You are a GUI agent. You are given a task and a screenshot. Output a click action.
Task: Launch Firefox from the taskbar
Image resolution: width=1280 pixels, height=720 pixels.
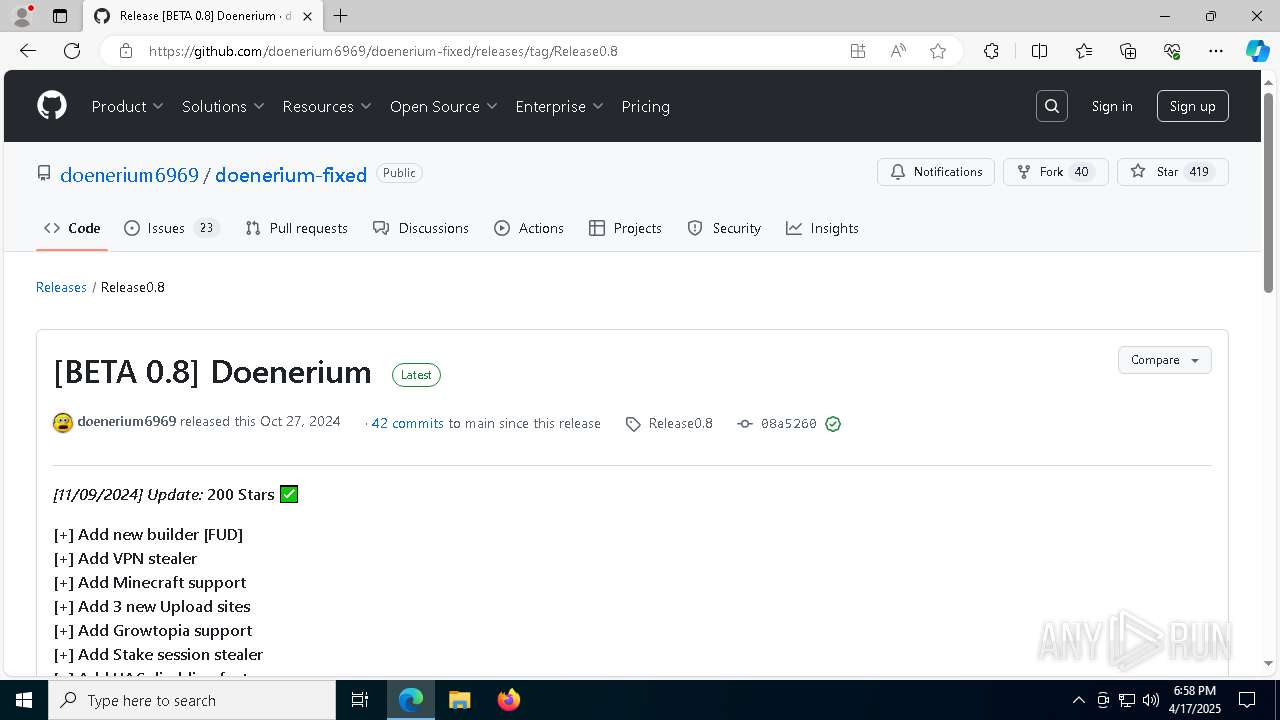pyautogui.click(x=509, y=700)
